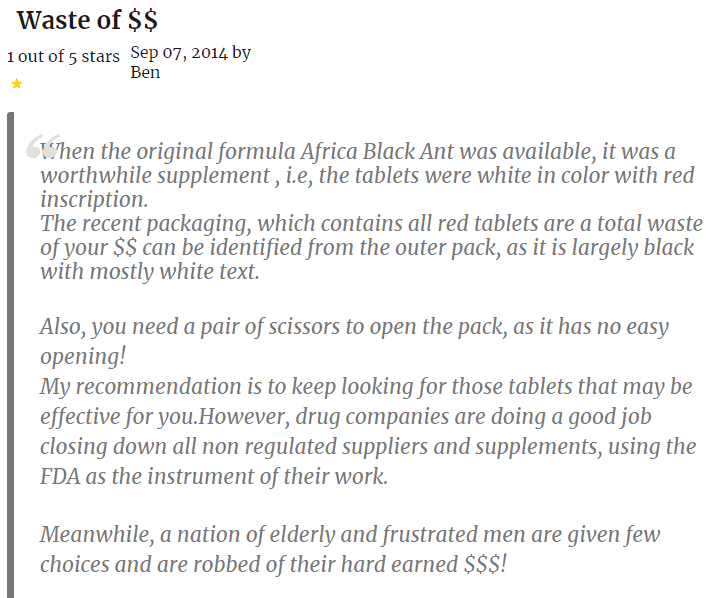Click the review date "Sep 07, 2014"

(179, 53)
